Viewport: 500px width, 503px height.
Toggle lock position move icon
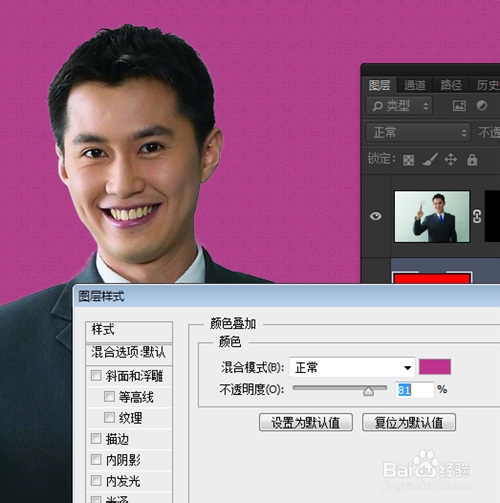coord(450,160)
